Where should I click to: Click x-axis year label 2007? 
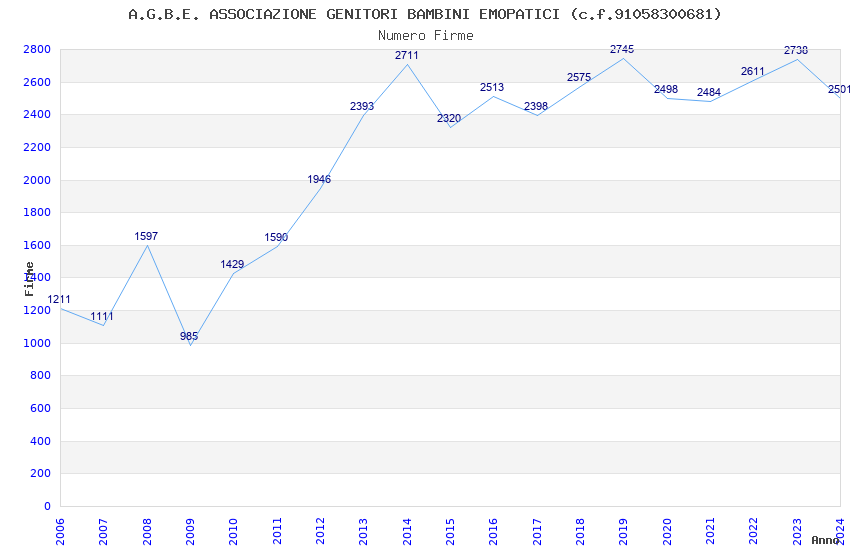103,531
